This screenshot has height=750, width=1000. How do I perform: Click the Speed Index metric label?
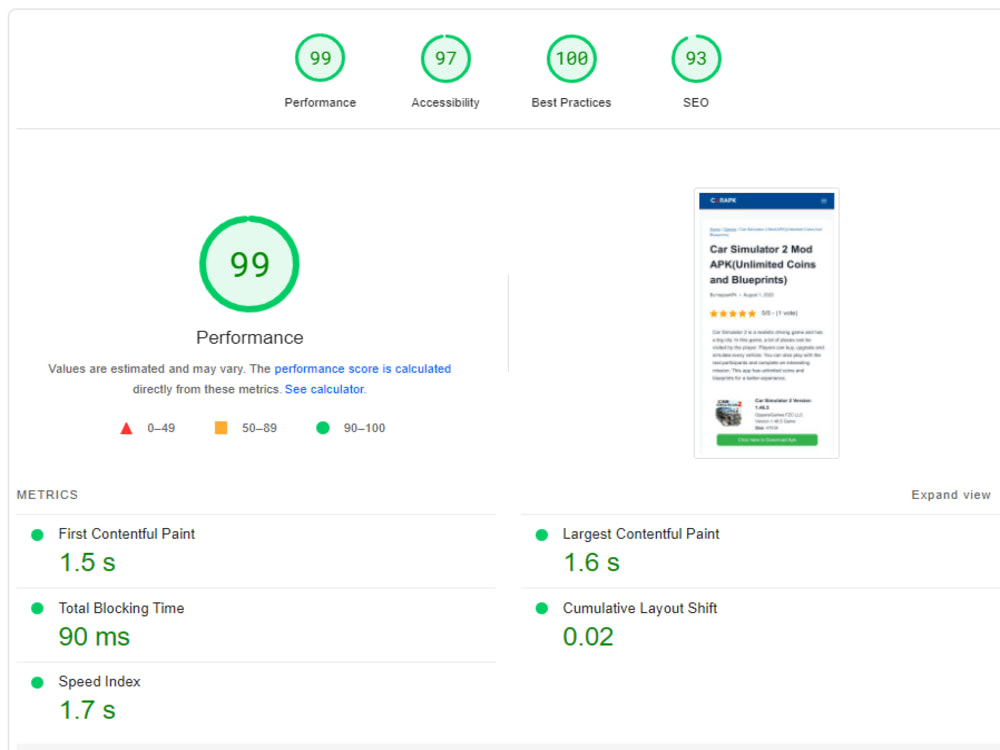(x=99, y=682)
